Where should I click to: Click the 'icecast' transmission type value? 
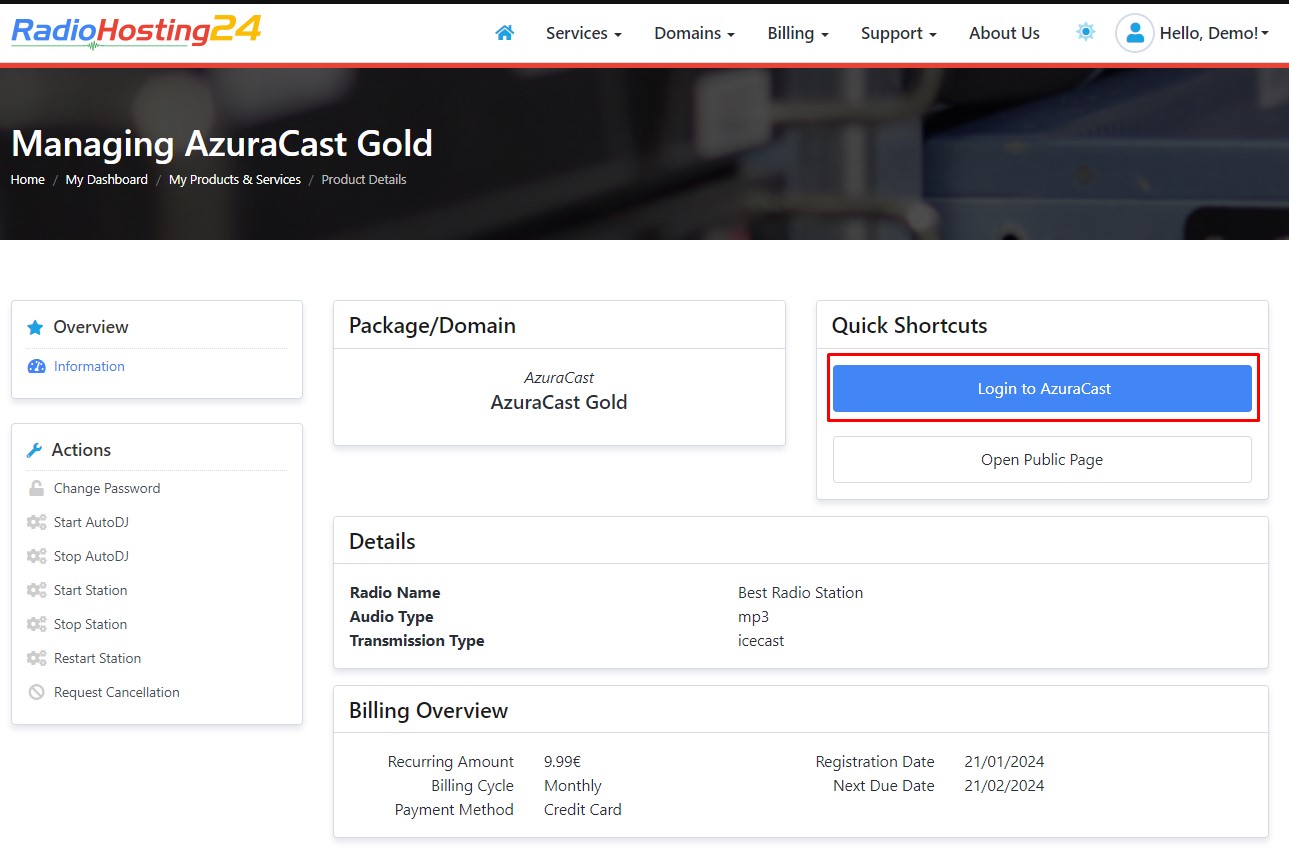761,641
